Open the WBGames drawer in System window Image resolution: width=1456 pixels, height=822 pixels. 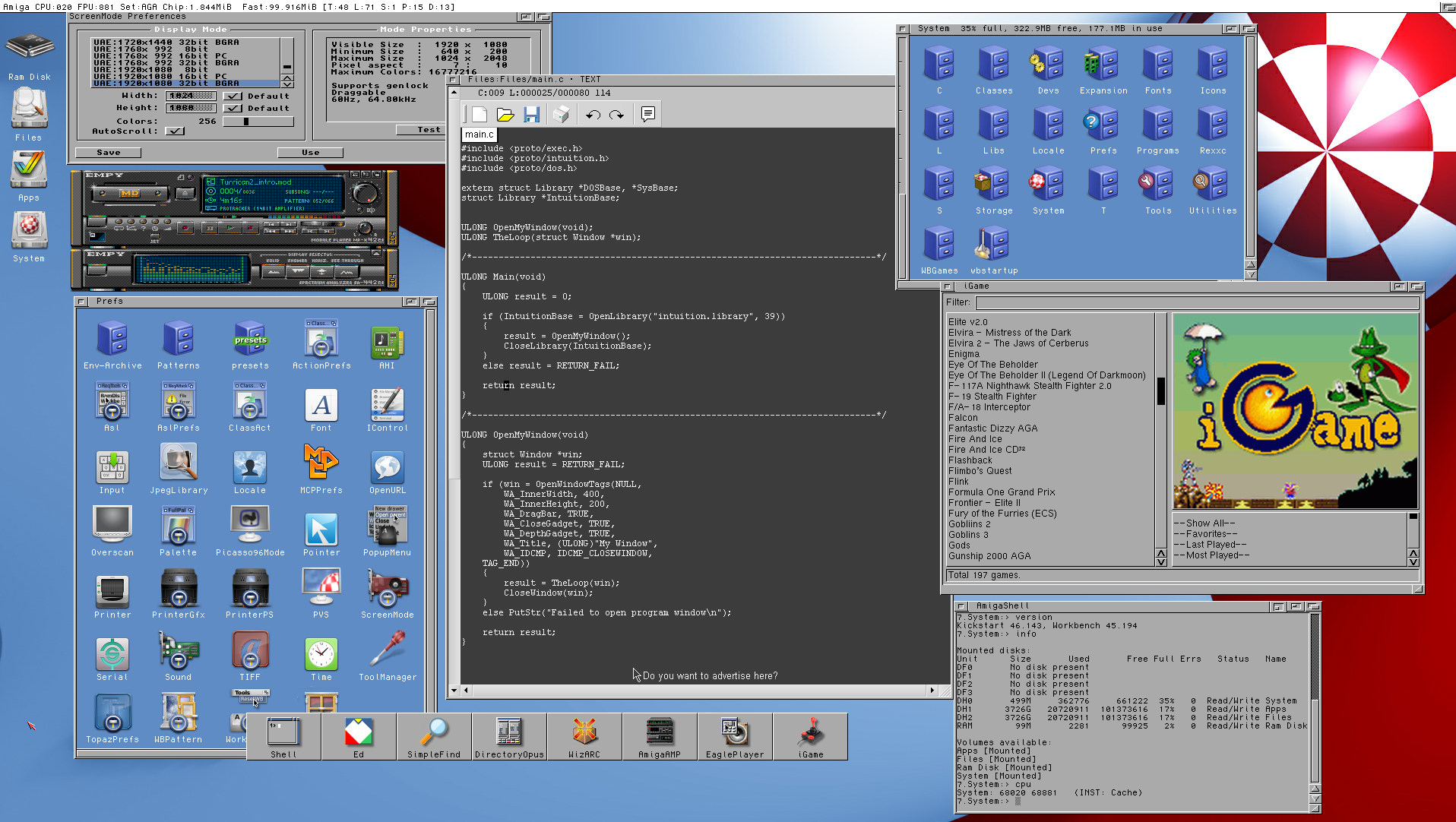939,250
